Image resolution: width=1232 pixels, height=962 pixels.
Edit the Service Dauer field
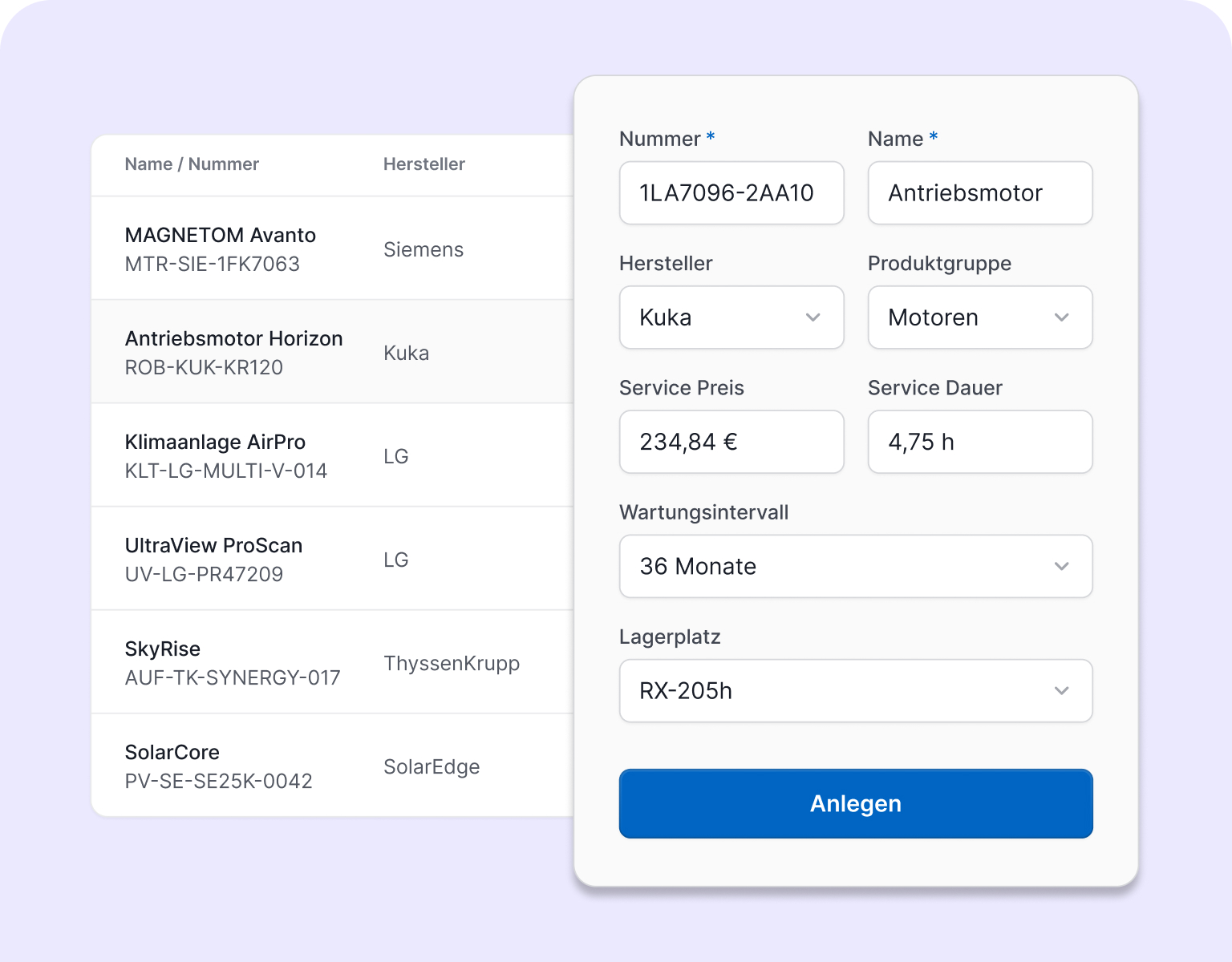[x=980, y=442]
